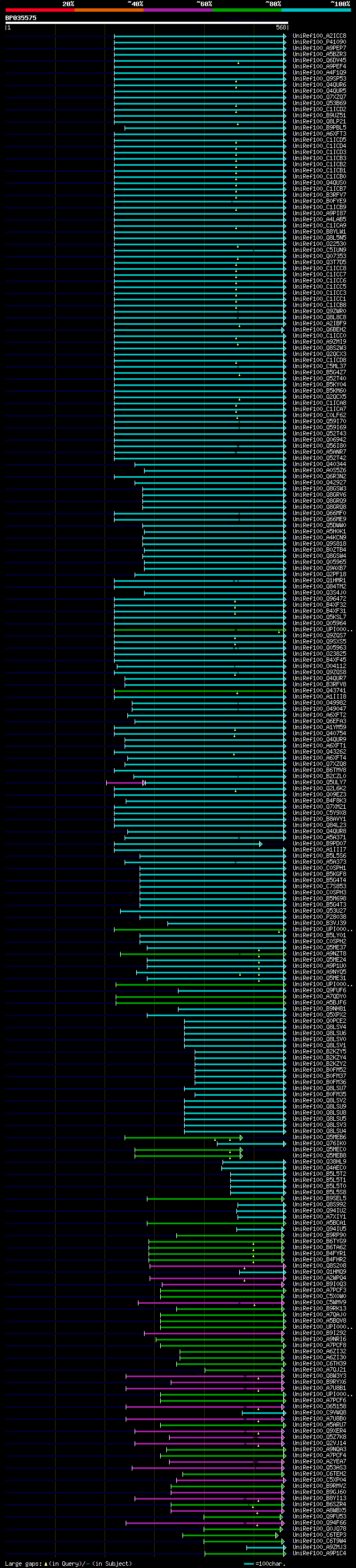
Task: Select hit 'UniRef100_A9ZMJ3'
Action: pos(319,1547)
